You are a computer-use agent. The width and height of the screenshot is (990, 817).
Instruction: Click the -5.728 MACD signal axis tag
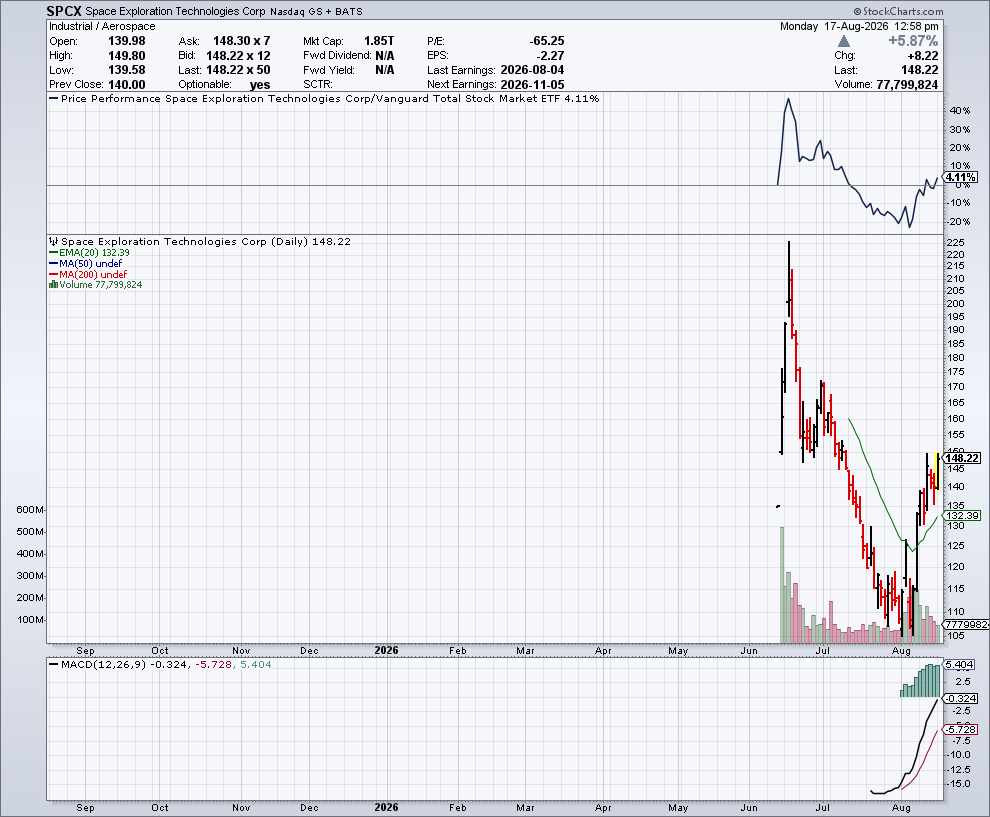(x=961, y=729)
